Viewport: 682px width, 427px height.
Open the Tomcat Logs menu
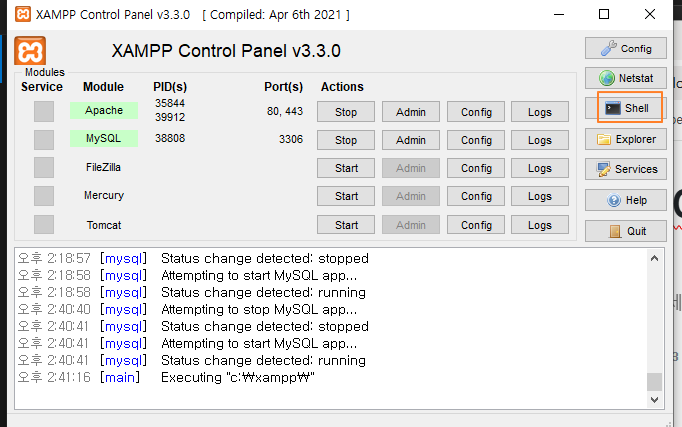tap(540, 225)
